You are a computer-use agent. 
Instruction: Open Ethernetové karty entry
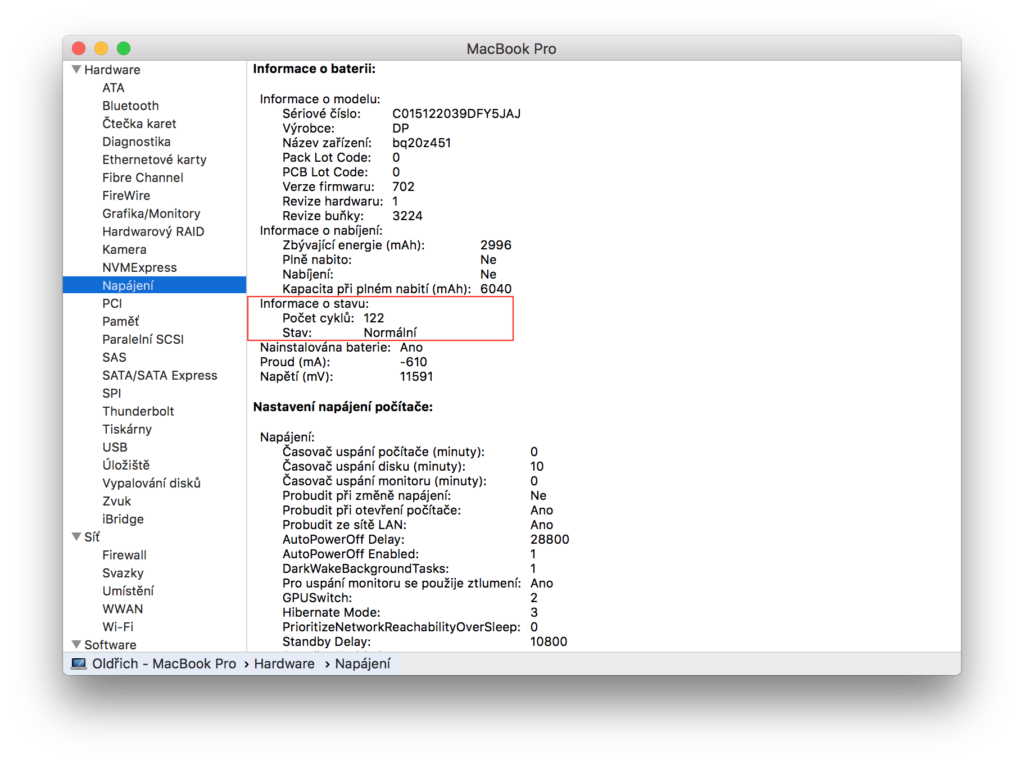pyautogui.click(x=154, y=159)
